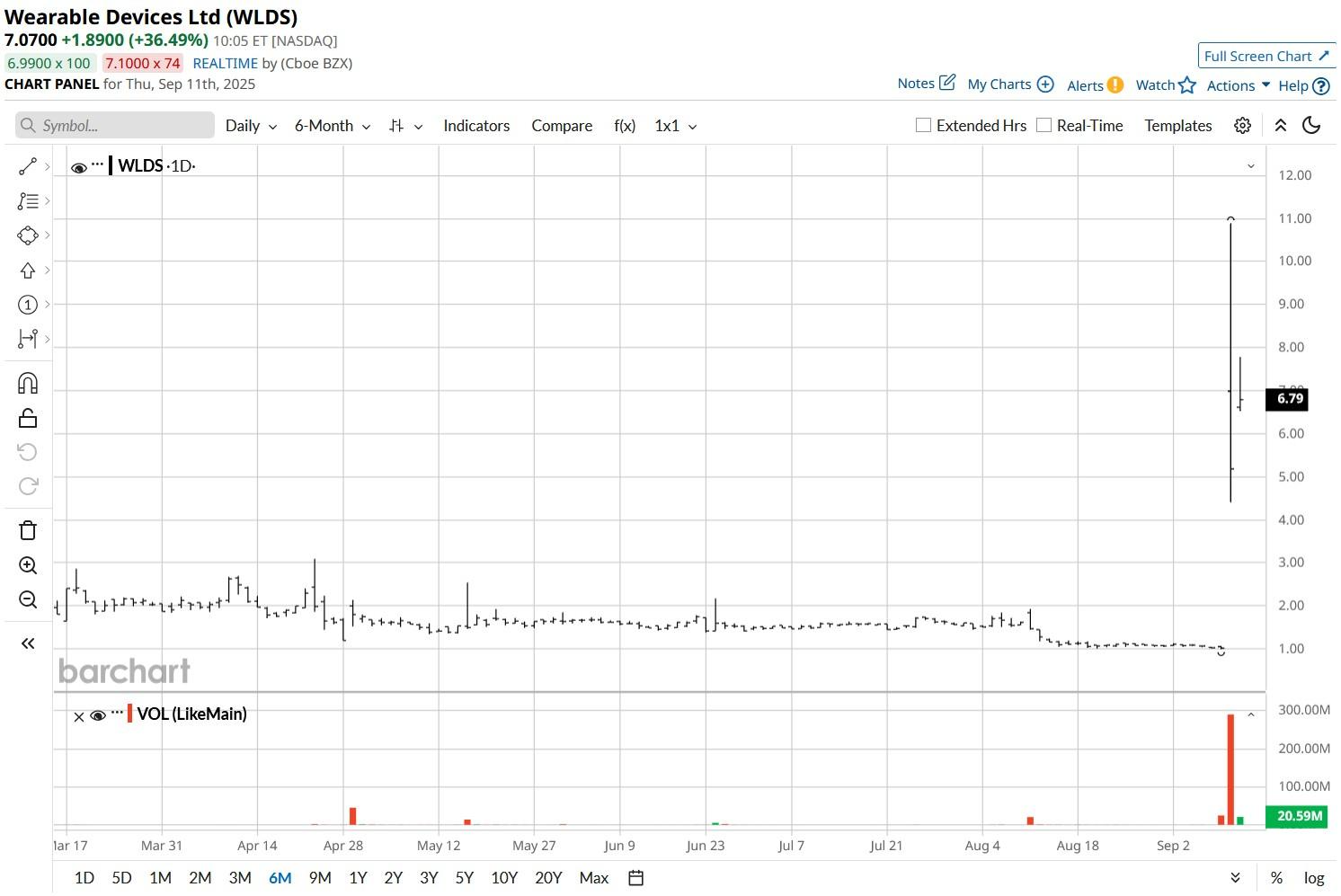
Task: Select the 9M time range
Action: [x=320, y=878]
